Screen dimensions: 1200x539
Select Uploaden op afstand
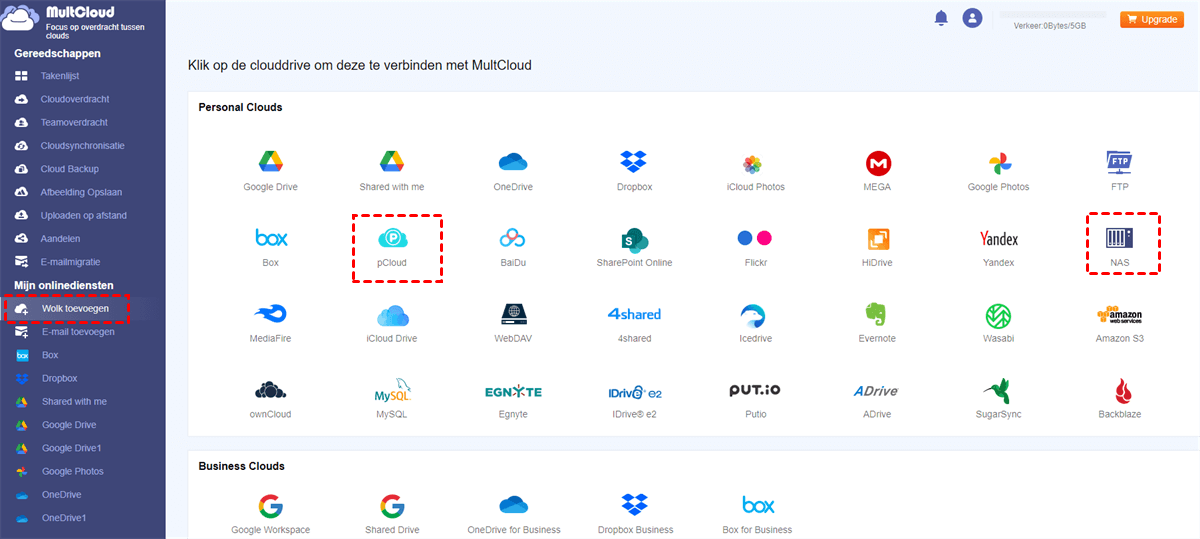click(82, 215)
